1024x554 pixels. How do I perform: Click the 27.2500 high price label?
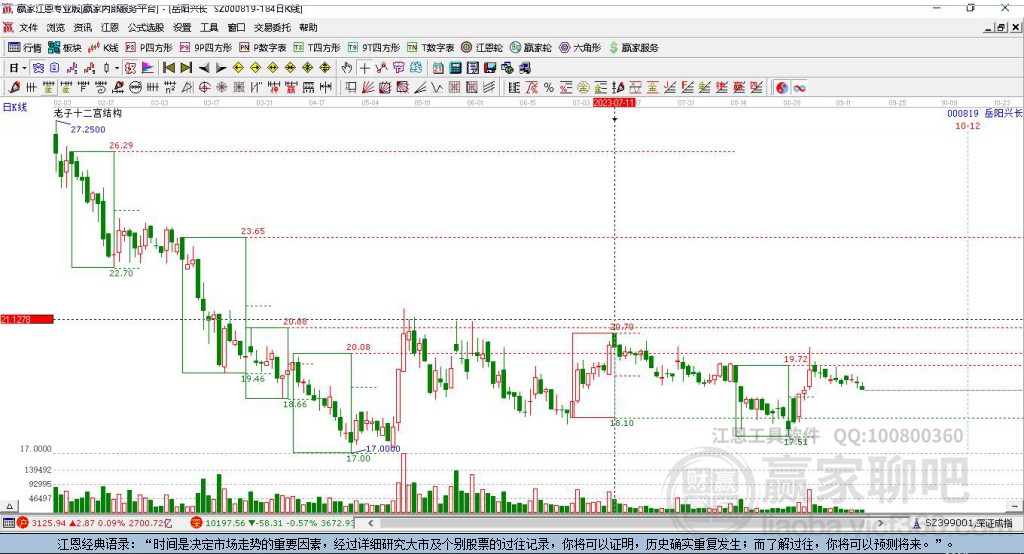(x=88, y=129)
